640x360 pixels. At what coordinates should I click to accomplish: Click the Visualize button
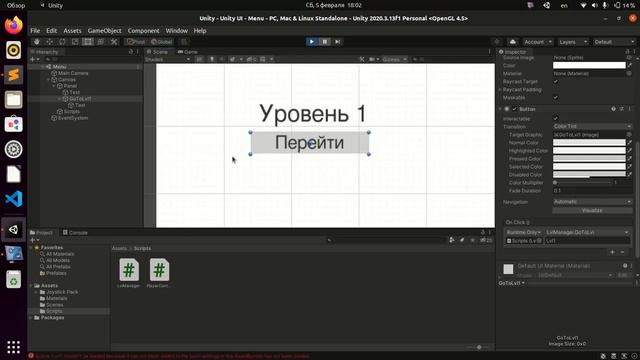[x=592, y=210]
